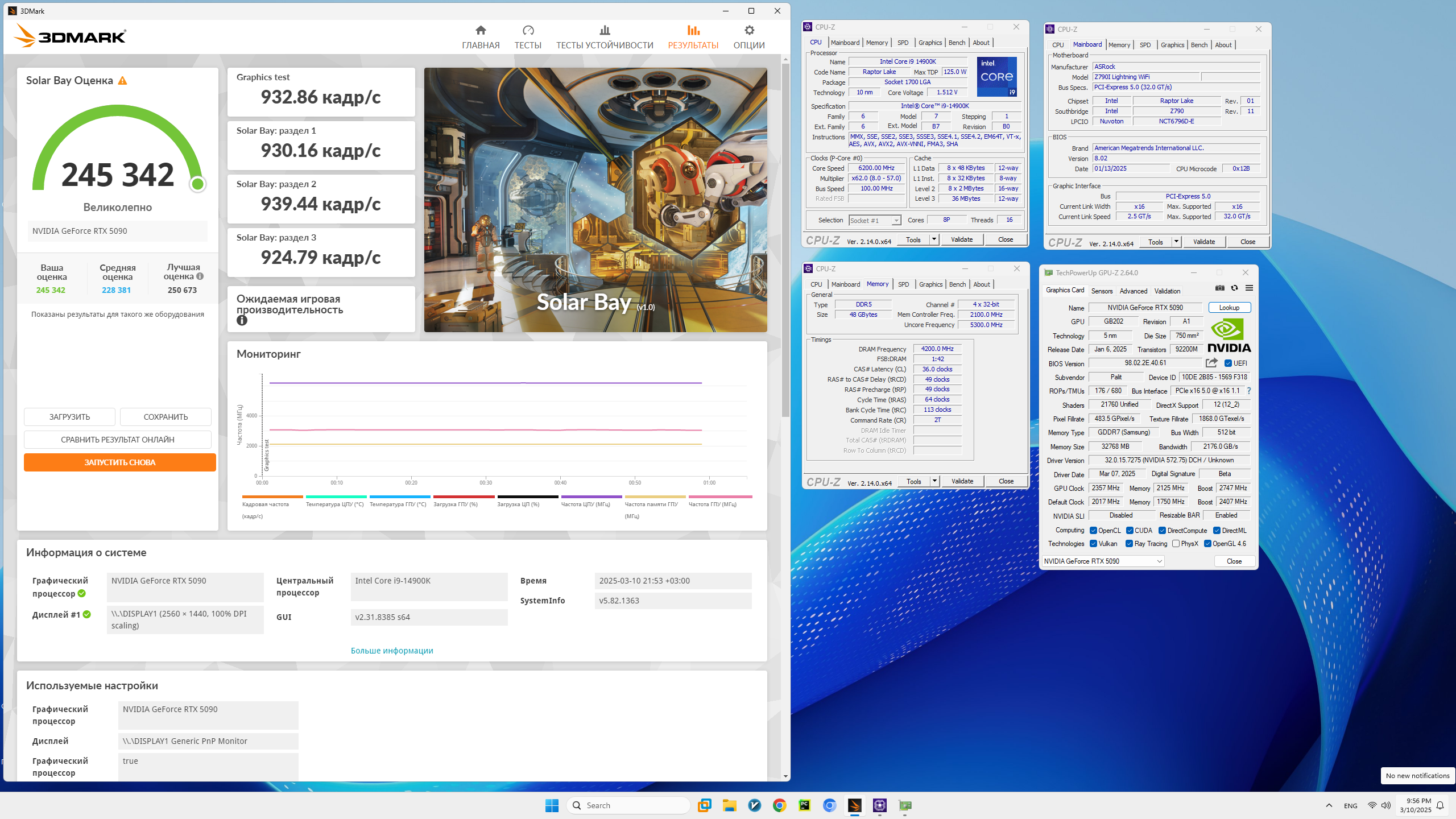Switch to Graphics tab in CPU-Z Memory window

(x=930, y=284)
